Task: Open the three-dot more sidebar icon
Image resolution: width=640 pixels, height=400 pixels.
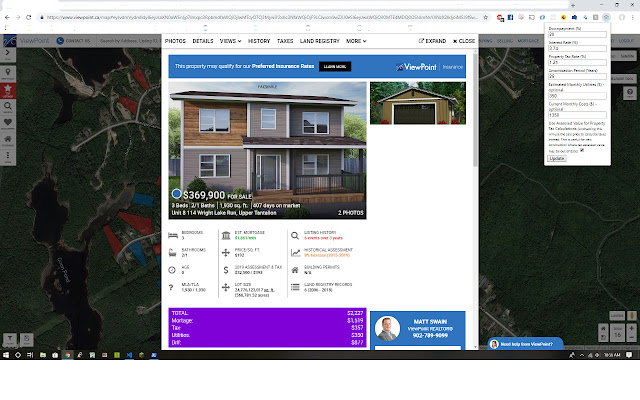Action: 8,156
